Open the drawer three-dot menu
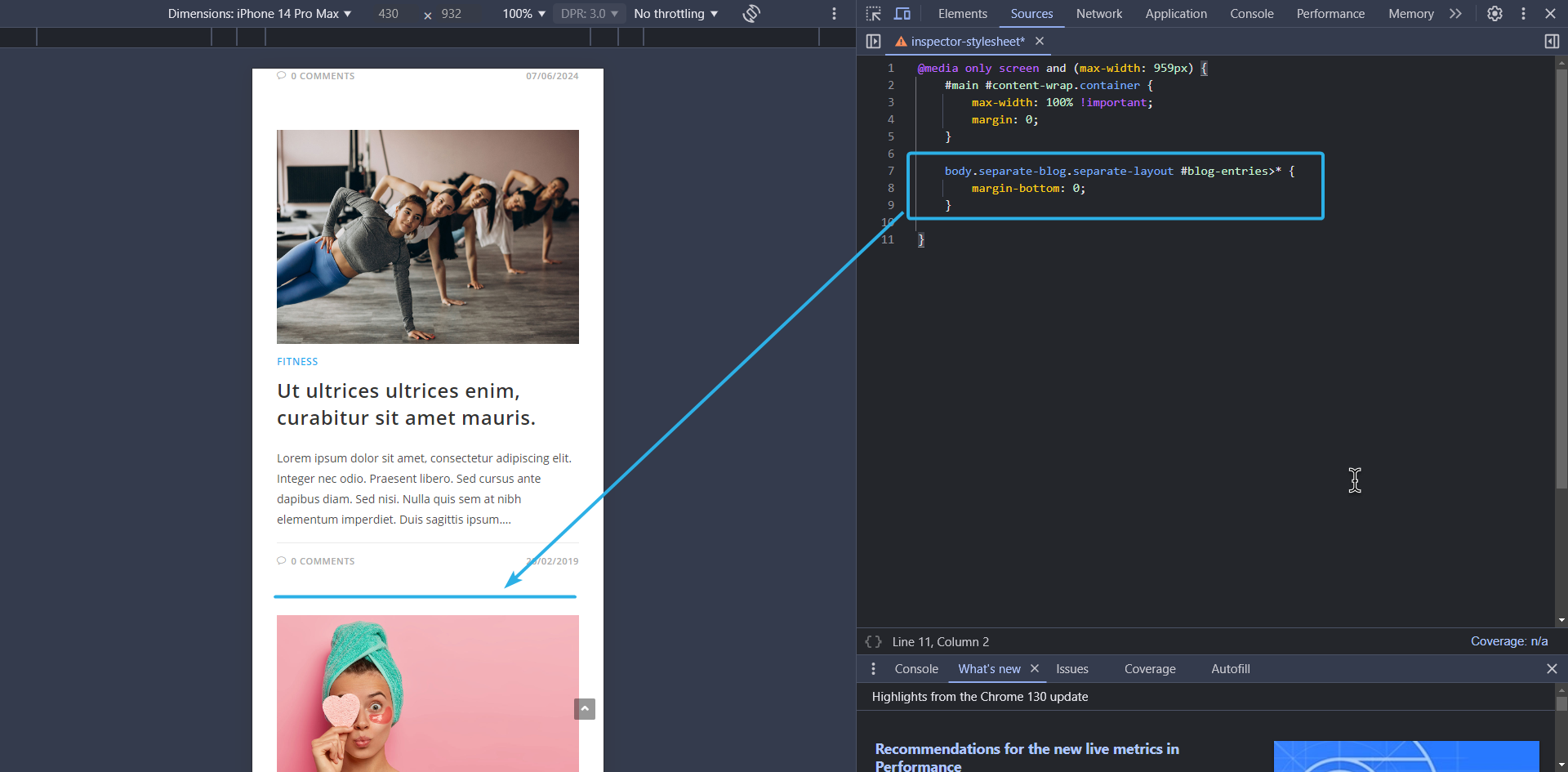 point(873,669)
